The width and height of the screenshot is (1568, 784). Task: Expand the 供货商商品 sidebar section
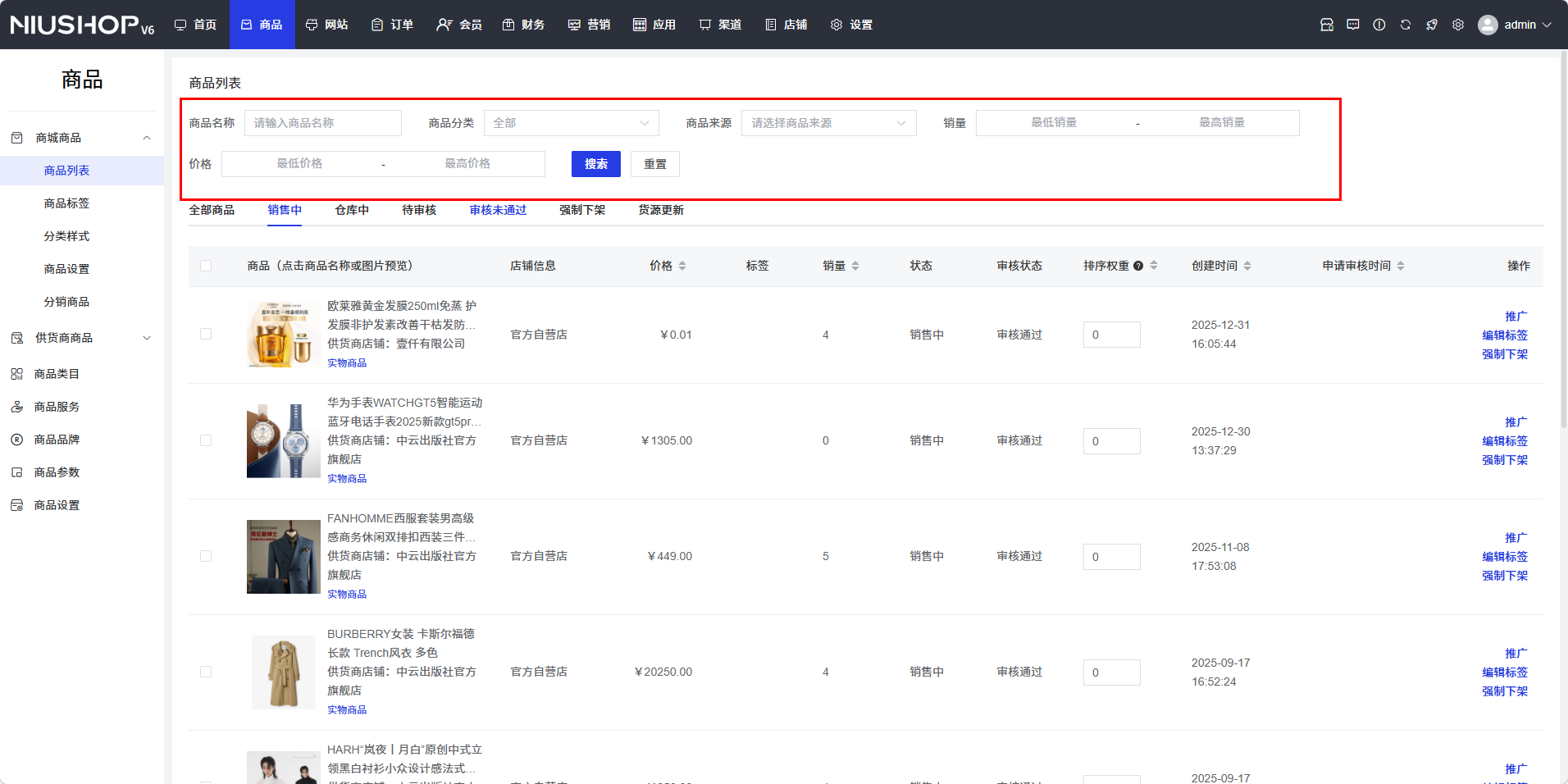82,338
